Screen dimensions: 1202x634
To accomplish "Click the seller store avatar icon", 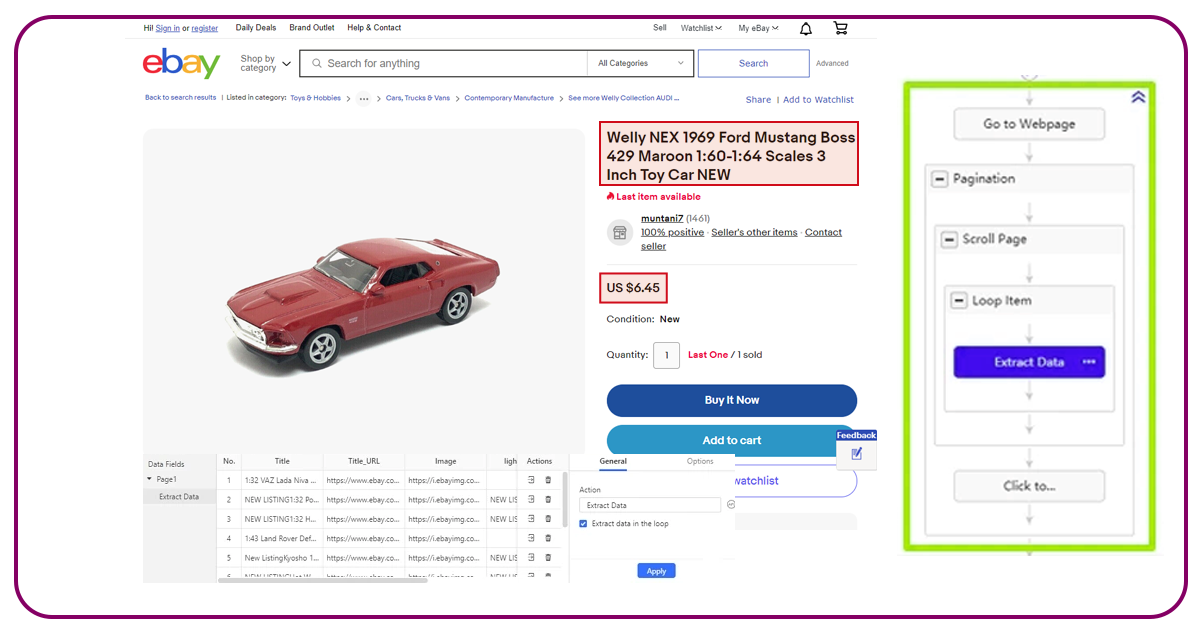I will pyautogui.click(x=620, y=232).
